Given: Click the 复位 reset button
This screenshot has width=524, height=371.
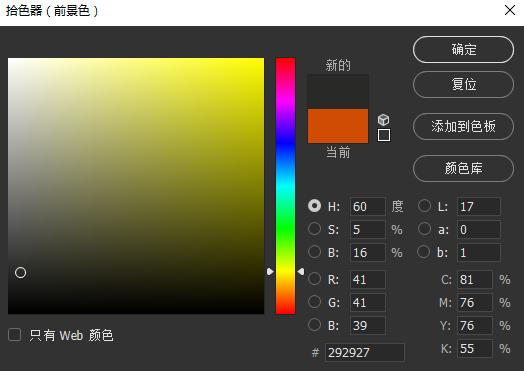Looking at the screenshot, I should click(463, 84).
